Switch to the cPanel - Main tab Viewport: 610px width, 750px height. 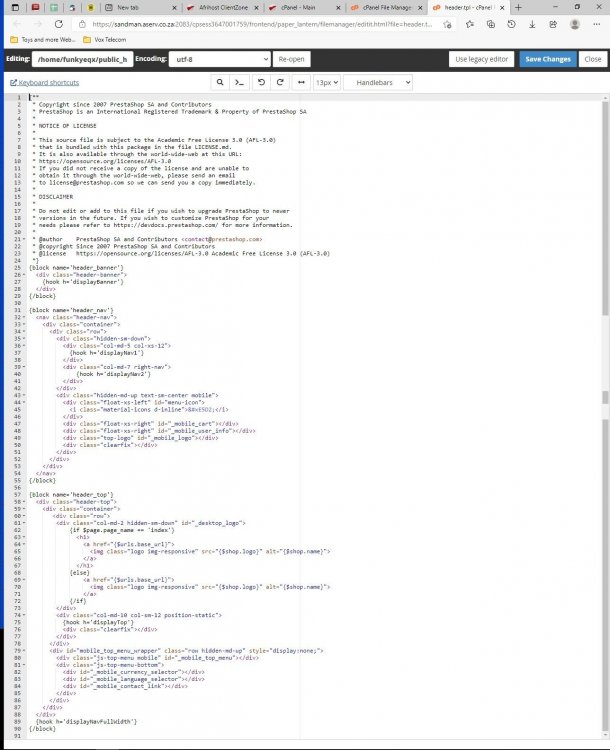coord(304,8)
